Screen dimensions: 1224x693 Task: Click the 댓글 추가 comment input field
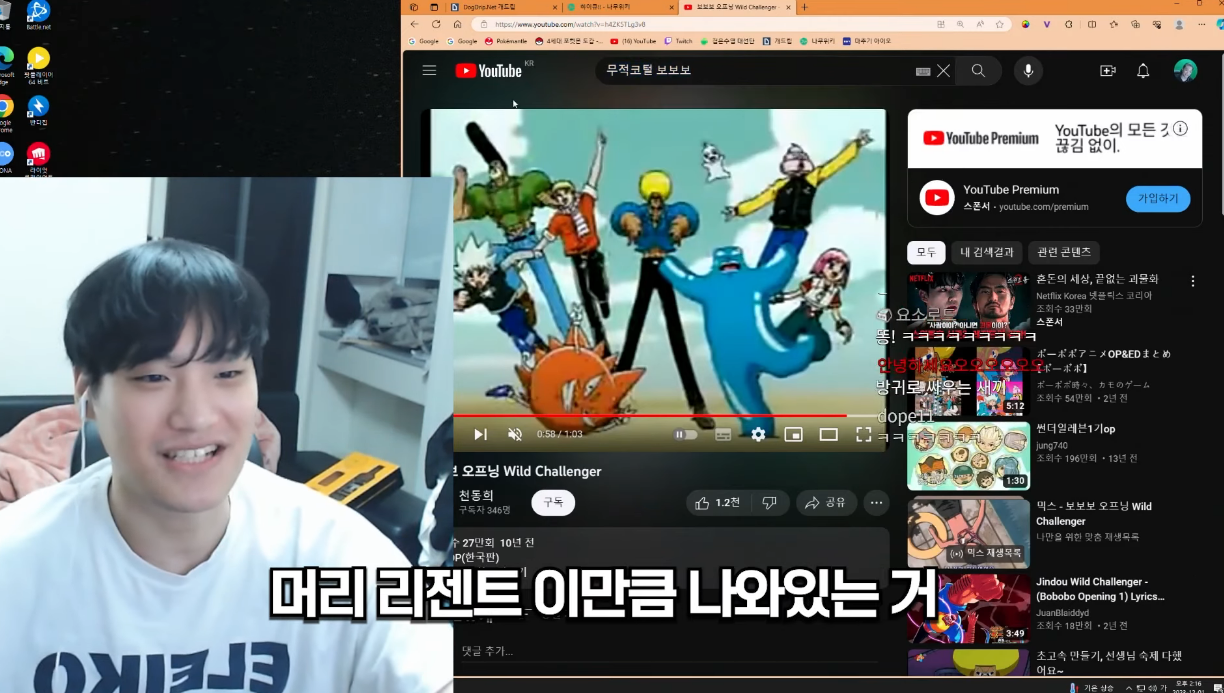coord(670,651)
